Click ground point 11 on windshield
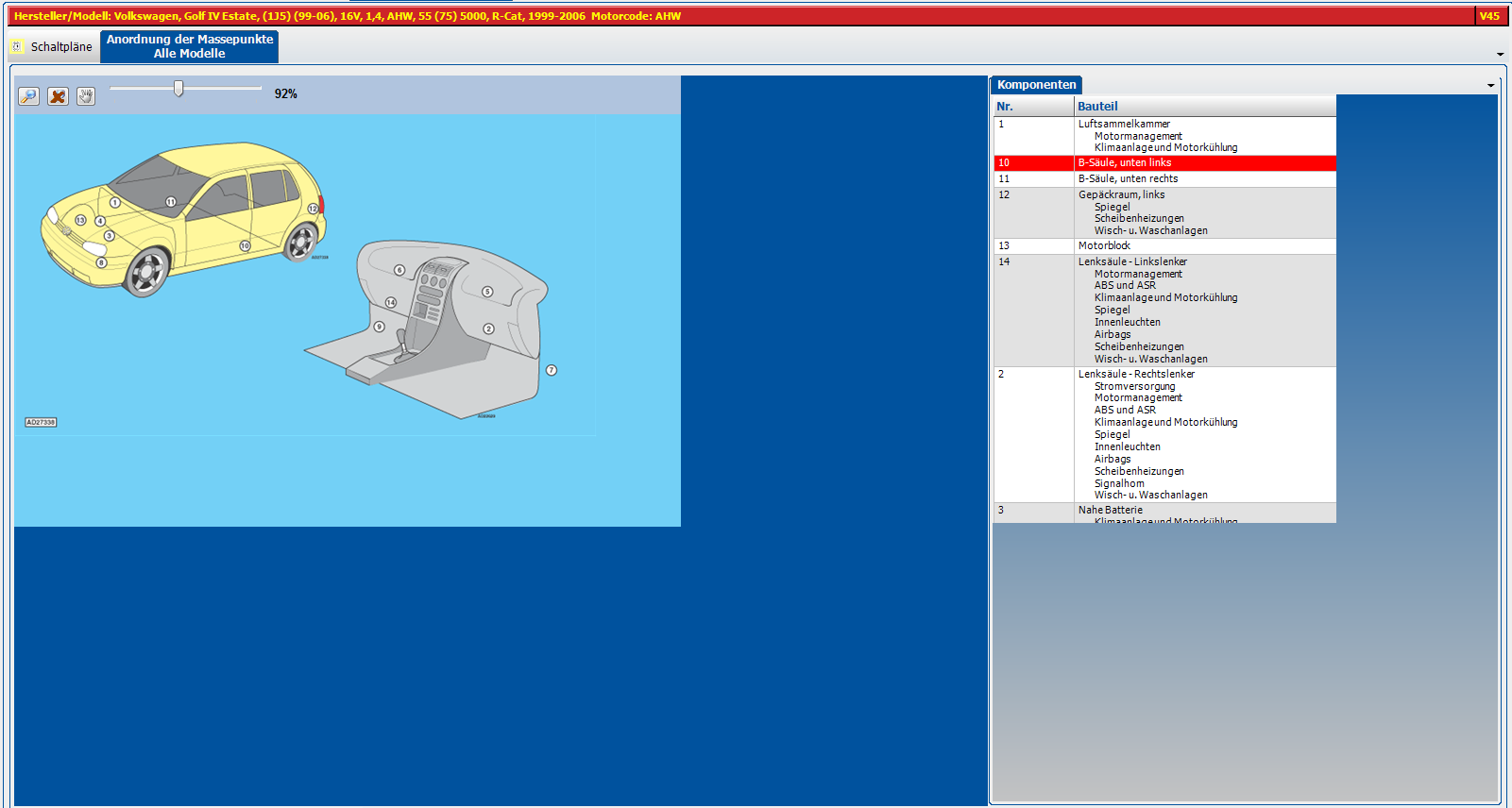 [x=171, y=202]
